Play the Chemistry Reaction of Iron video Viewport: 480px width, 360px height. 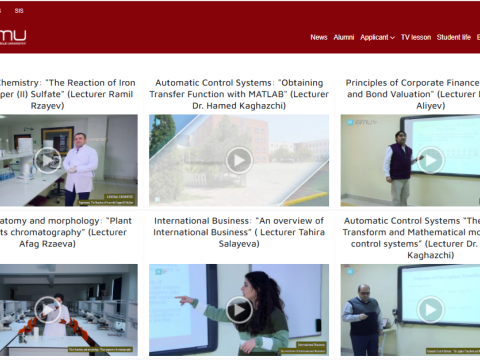click(x=48, y=160)
